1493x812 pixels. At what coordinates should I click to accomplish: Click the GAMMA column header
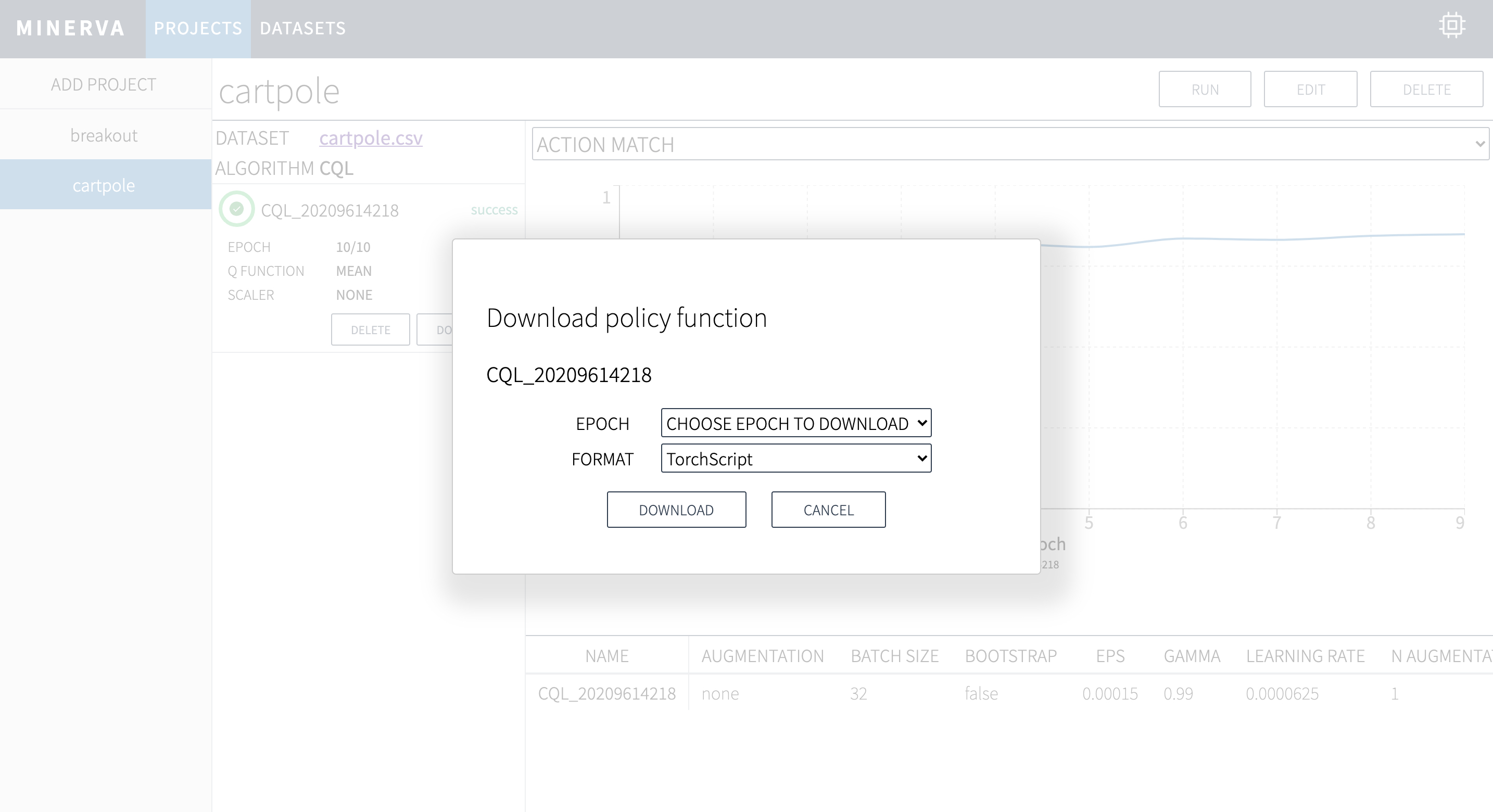coord(1192,655)
